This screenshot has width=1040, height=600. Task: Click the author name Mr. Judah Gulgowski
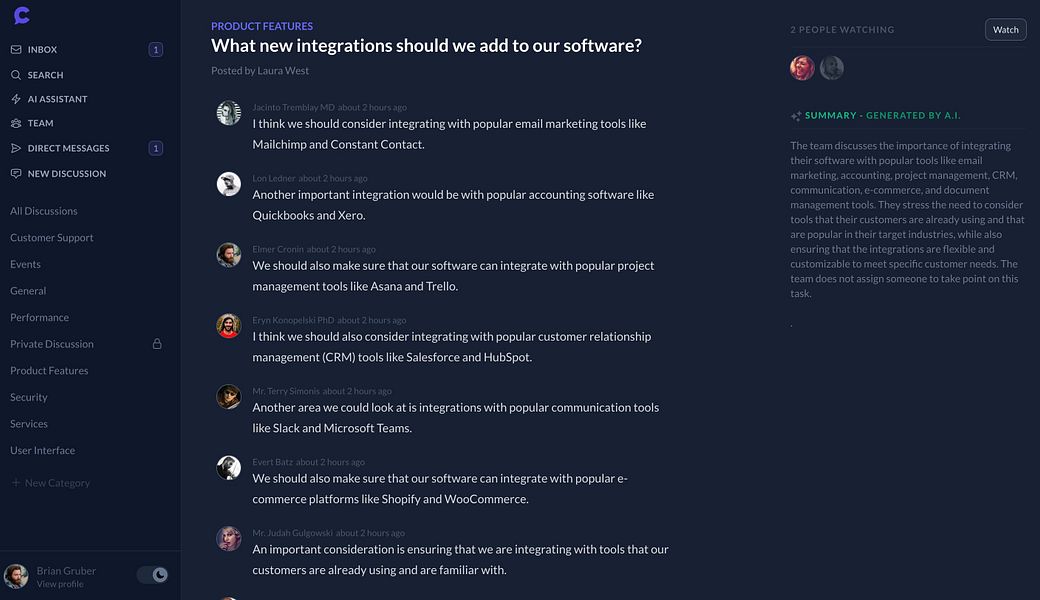pos(292,533)
